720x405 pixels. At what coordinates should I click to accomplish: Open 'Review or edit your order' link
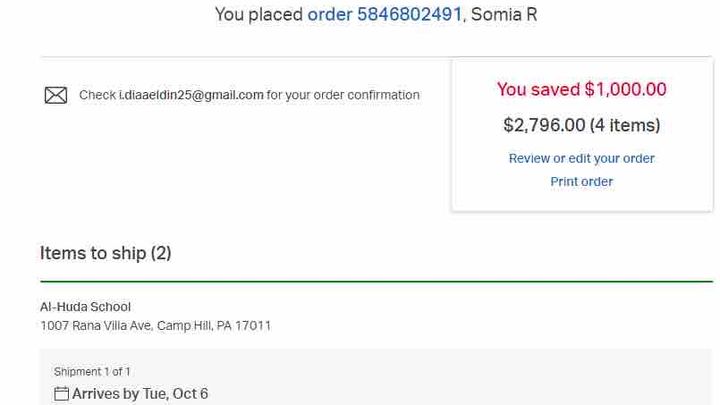pyautogui.click(x=581, y=158)
